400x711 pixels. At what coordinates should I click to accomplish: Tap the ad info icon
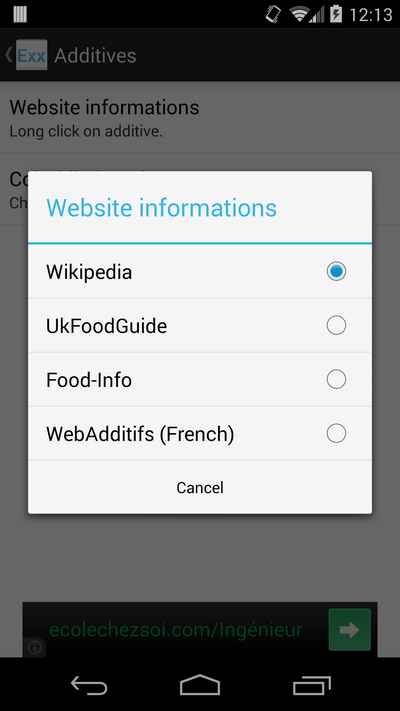(x=34, y=648)
